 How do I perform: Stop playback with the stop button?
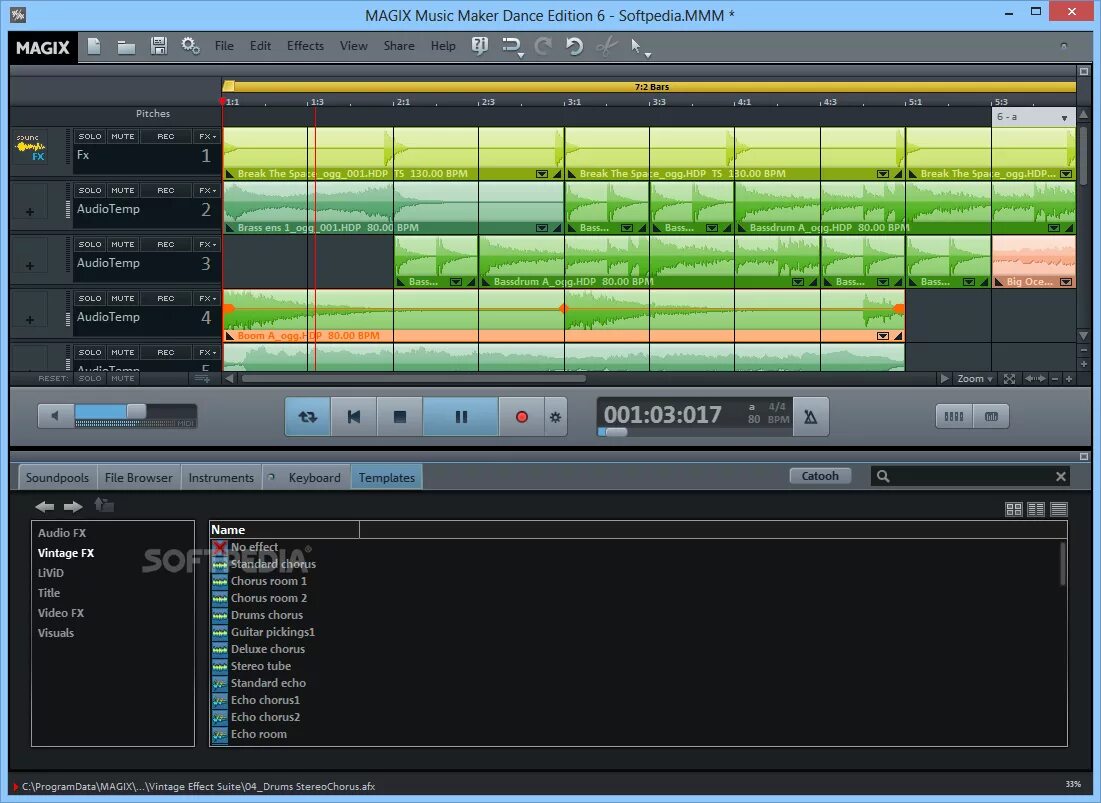click(x=400, y=416)
